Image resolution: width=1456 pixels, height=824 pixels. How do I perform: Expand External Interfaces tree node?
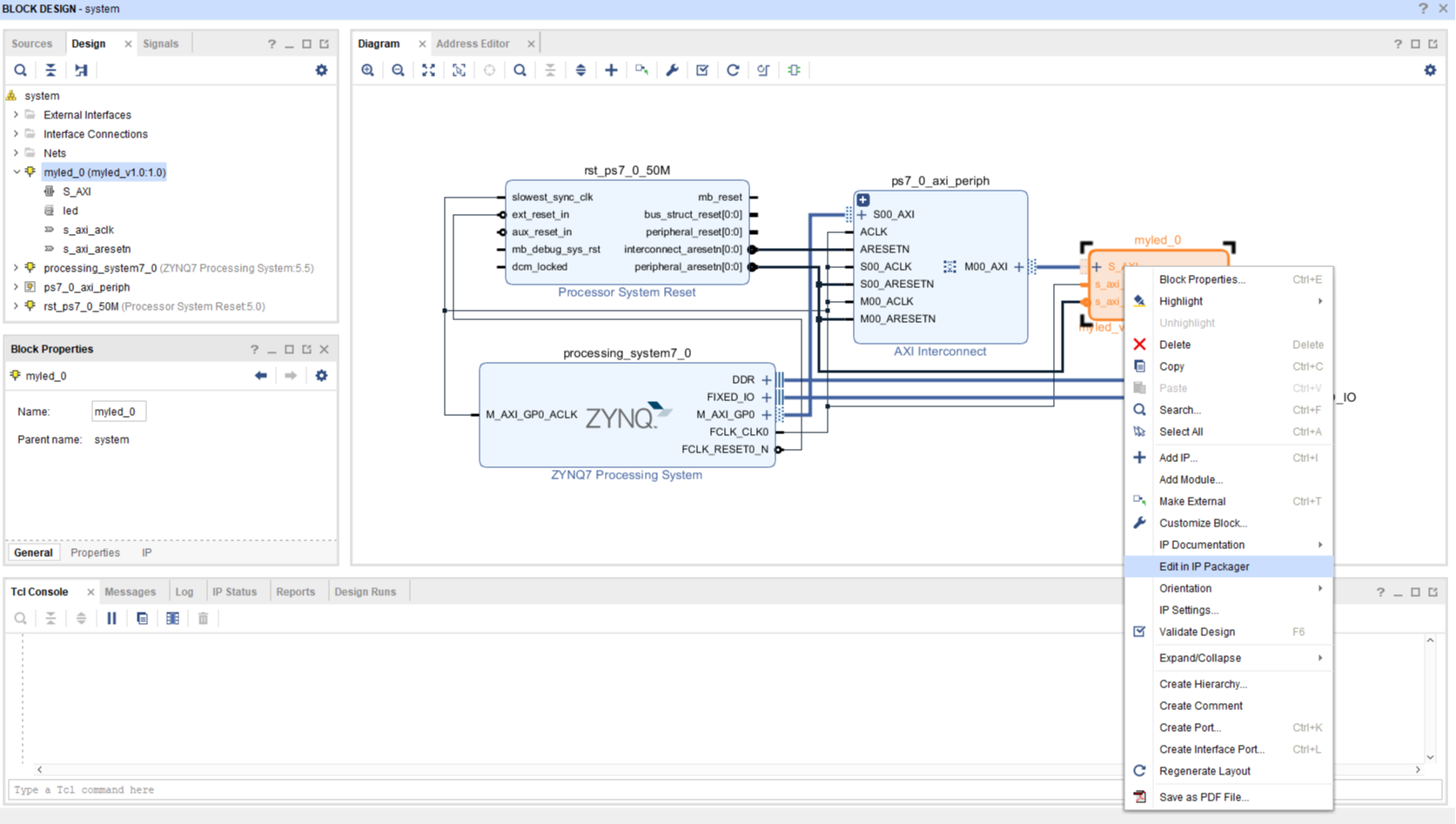[16, 115]
